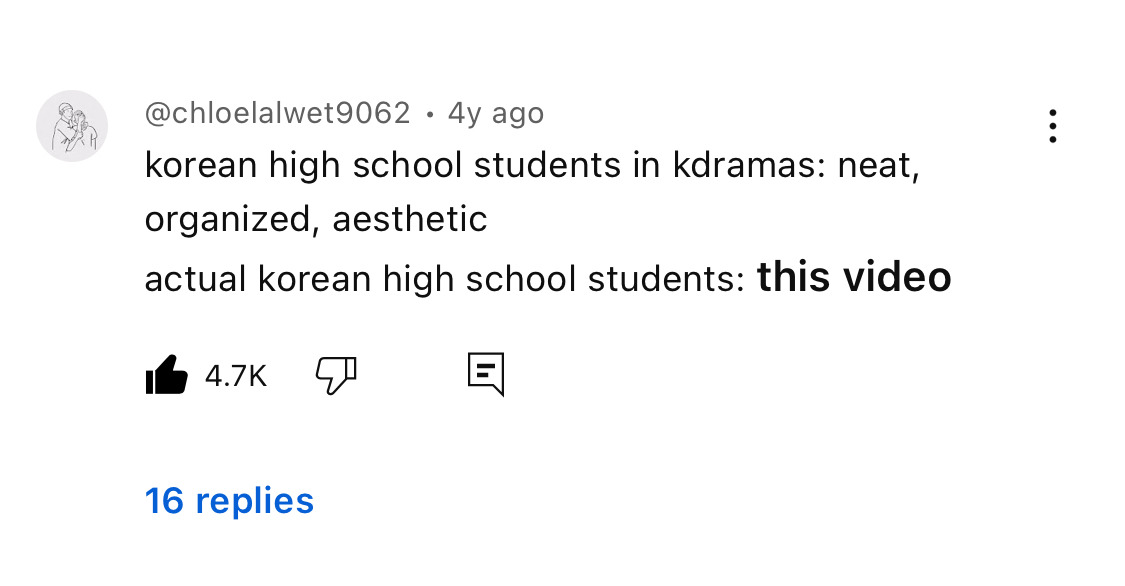Click the "4y ago" timestamp
The width and height of the screenshot is (1125, 586).
click(496, 114)
